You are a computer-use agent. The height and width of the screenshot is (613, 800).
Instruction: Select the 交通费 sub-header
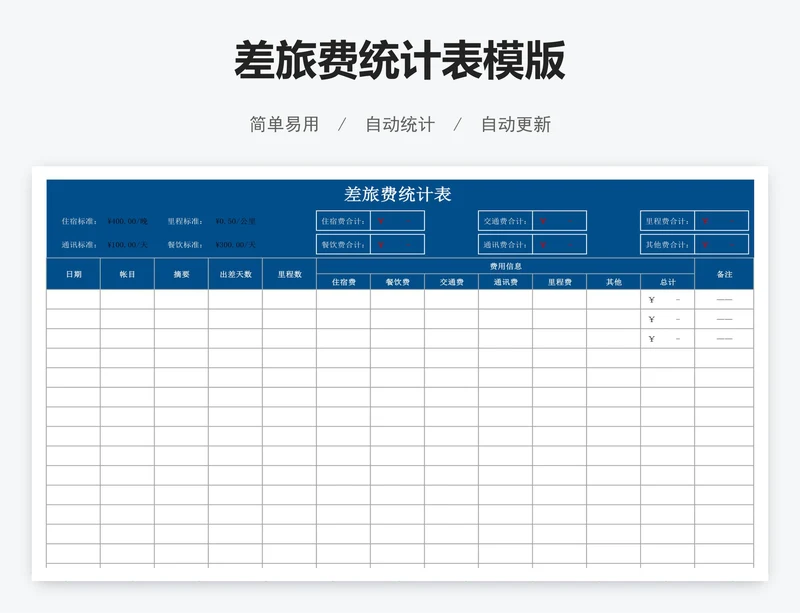tap(452, 282)
